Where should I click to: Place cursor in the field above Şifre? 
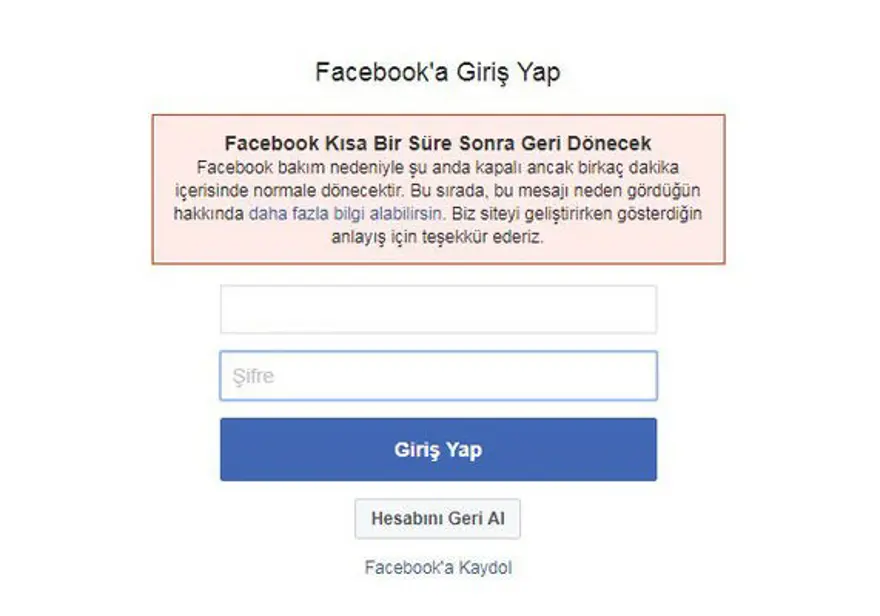tap(438, 309)
